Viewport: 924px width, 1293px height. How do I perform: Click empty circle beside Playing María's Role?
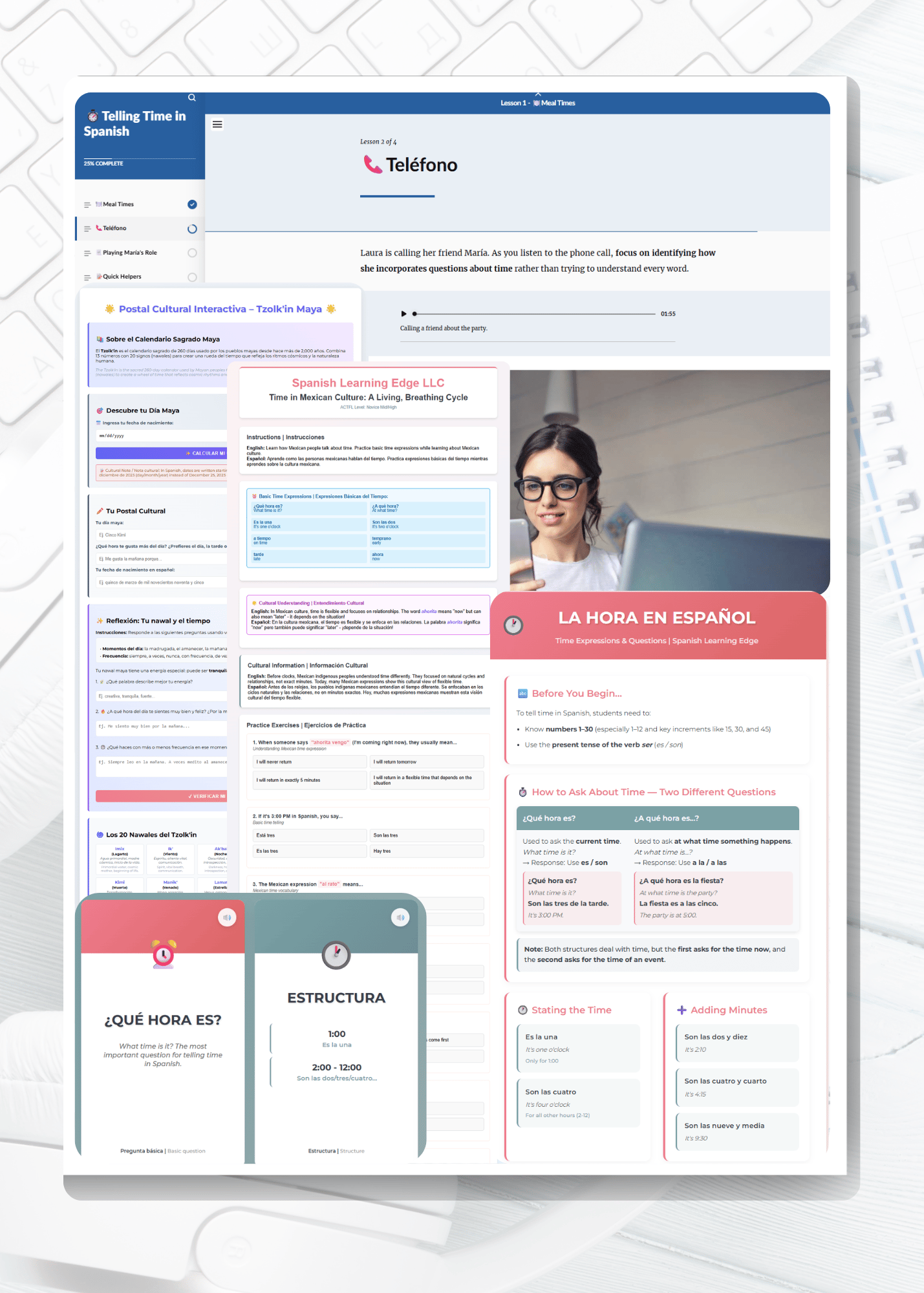192,253
